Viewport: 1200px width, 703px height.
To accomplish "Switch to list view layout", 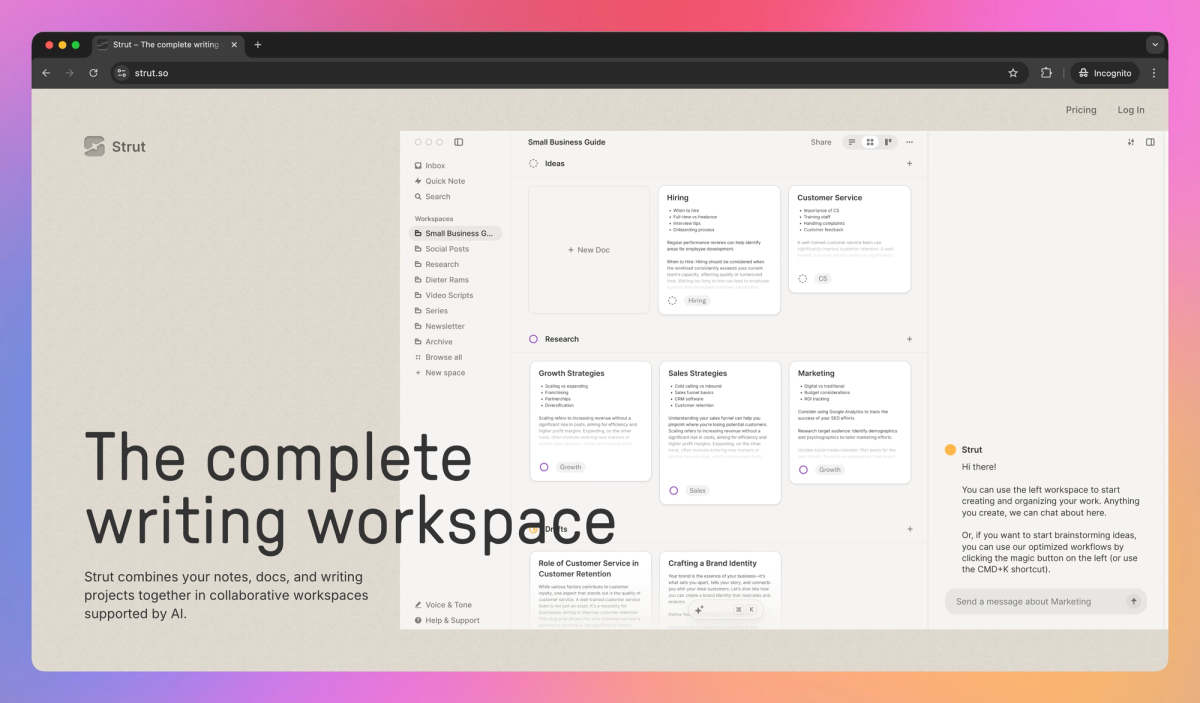I will click(852, 142).
